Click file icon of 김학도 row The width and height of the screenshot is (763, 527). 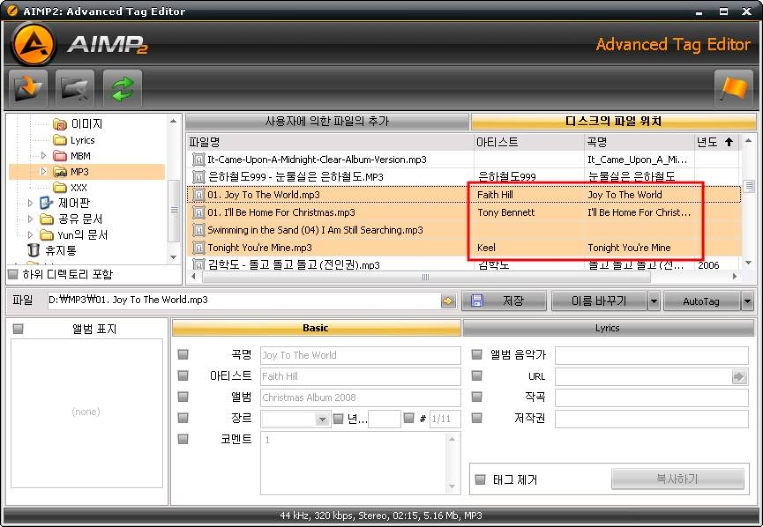point(199,265)
